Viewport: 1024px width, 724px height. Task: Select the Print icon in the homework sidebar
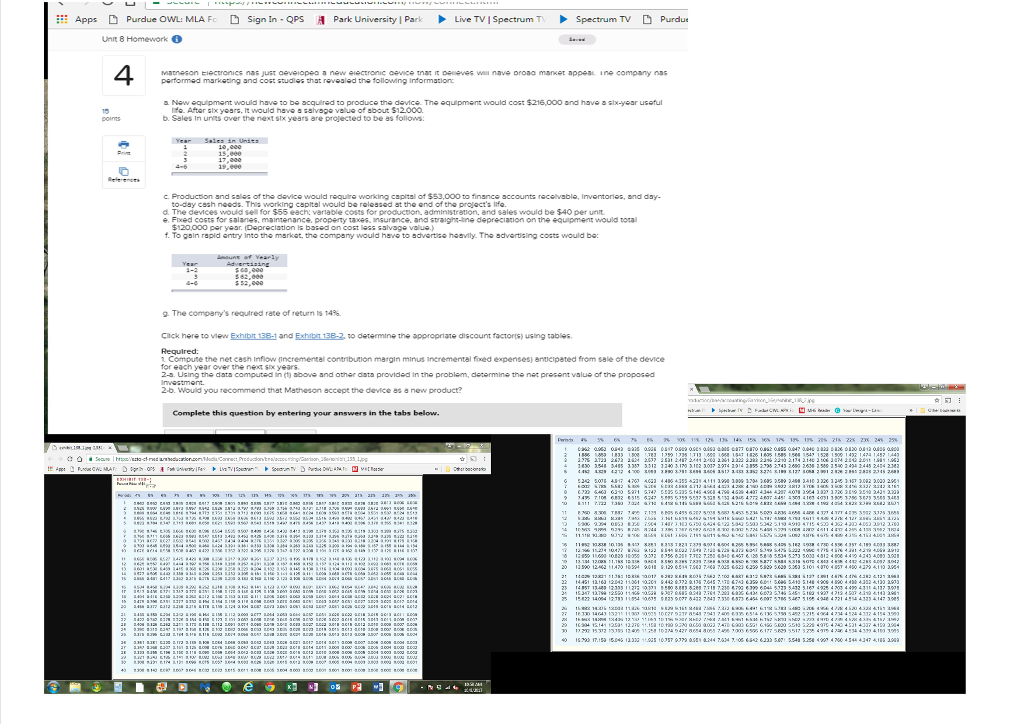[x=122, y=146]
